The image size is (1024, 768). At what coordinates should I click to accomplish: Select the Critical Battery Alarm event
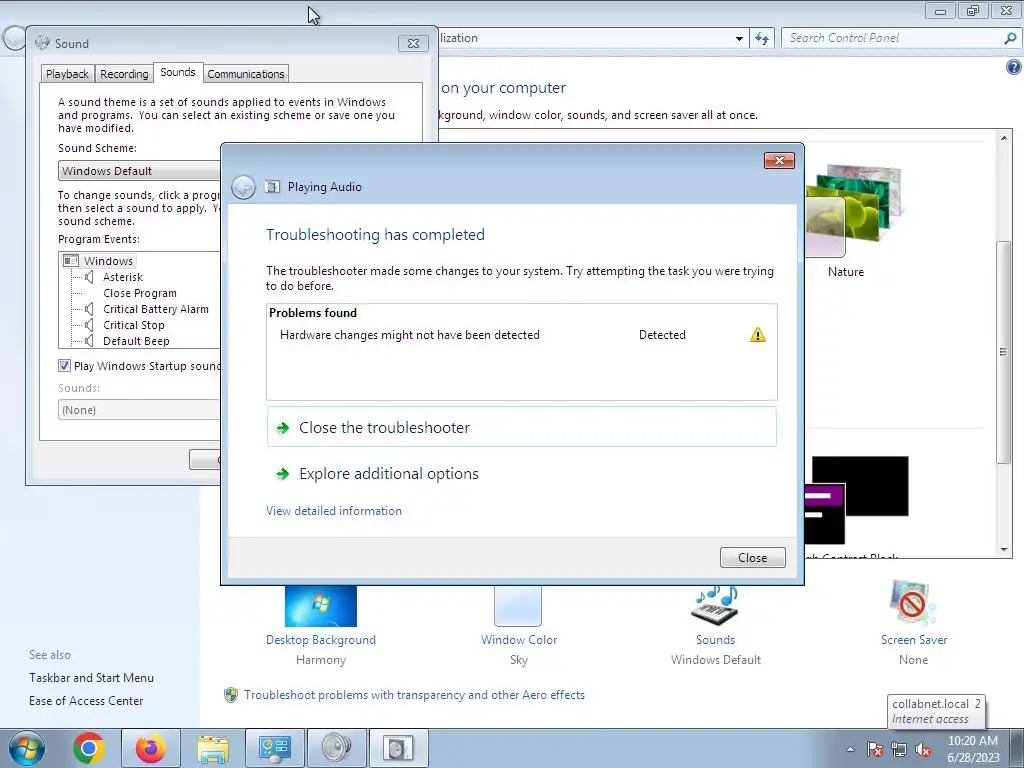point(155,309)
